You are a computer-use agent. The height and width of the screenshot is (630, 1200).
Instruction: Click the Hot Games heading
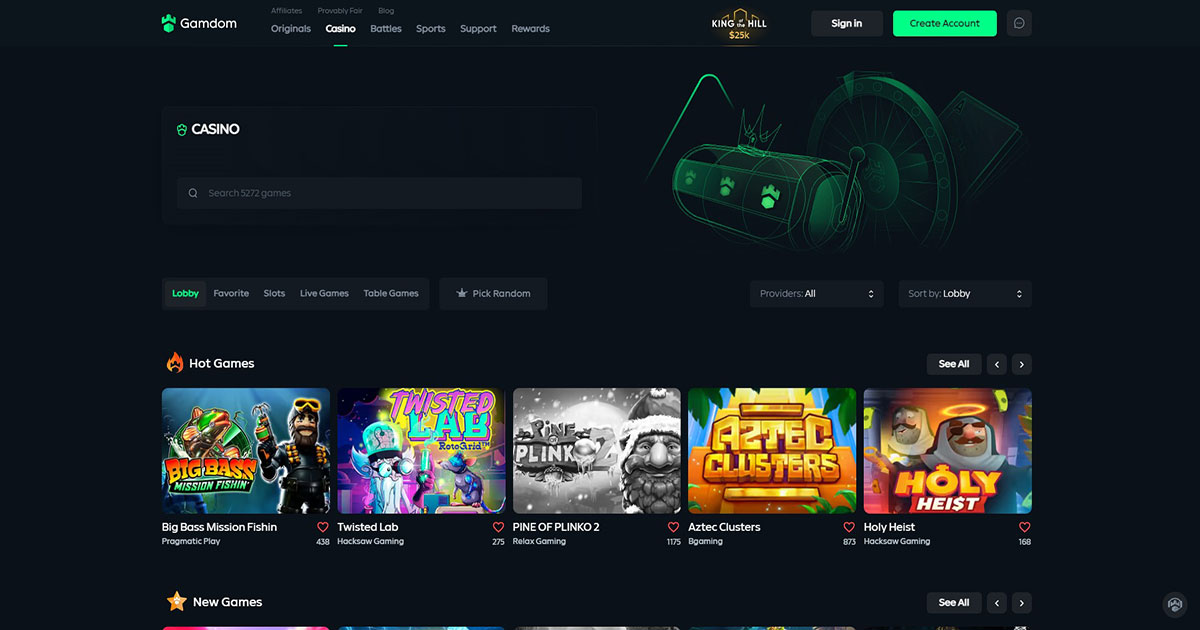click(x=222, y=364)
